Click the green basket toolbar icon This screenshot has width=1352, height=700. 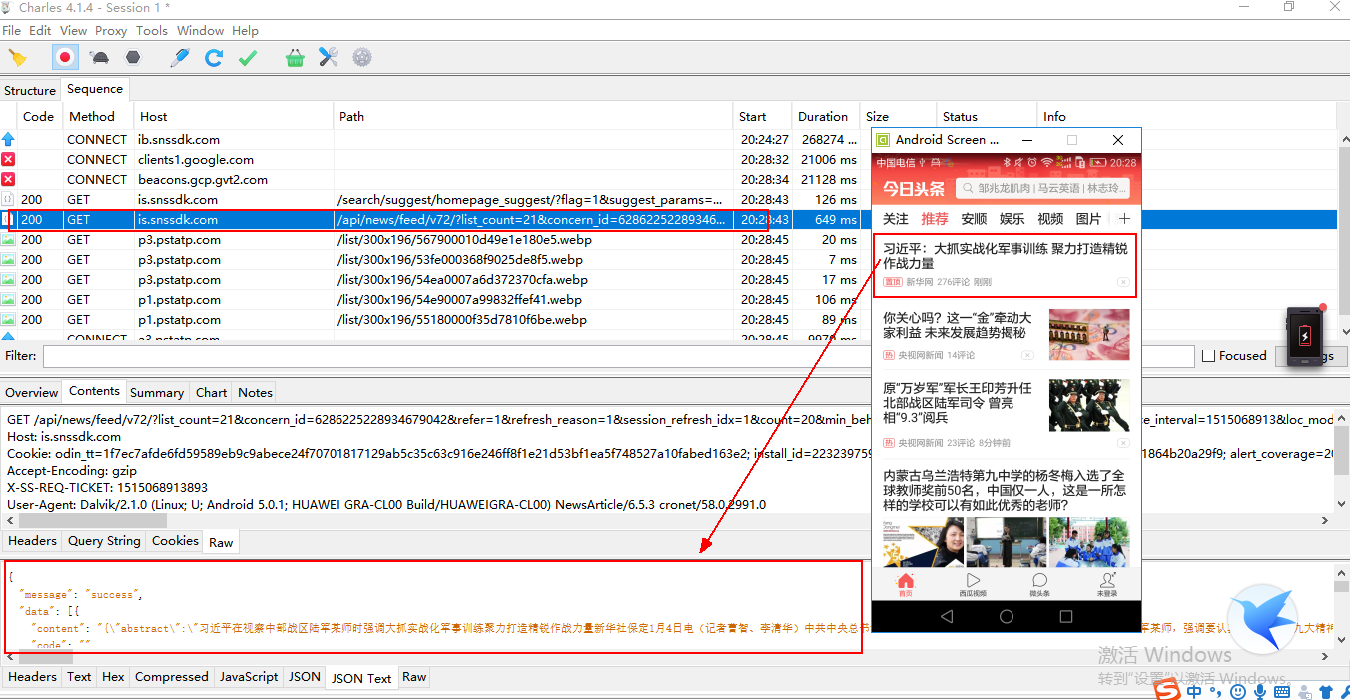coord(294,58)
